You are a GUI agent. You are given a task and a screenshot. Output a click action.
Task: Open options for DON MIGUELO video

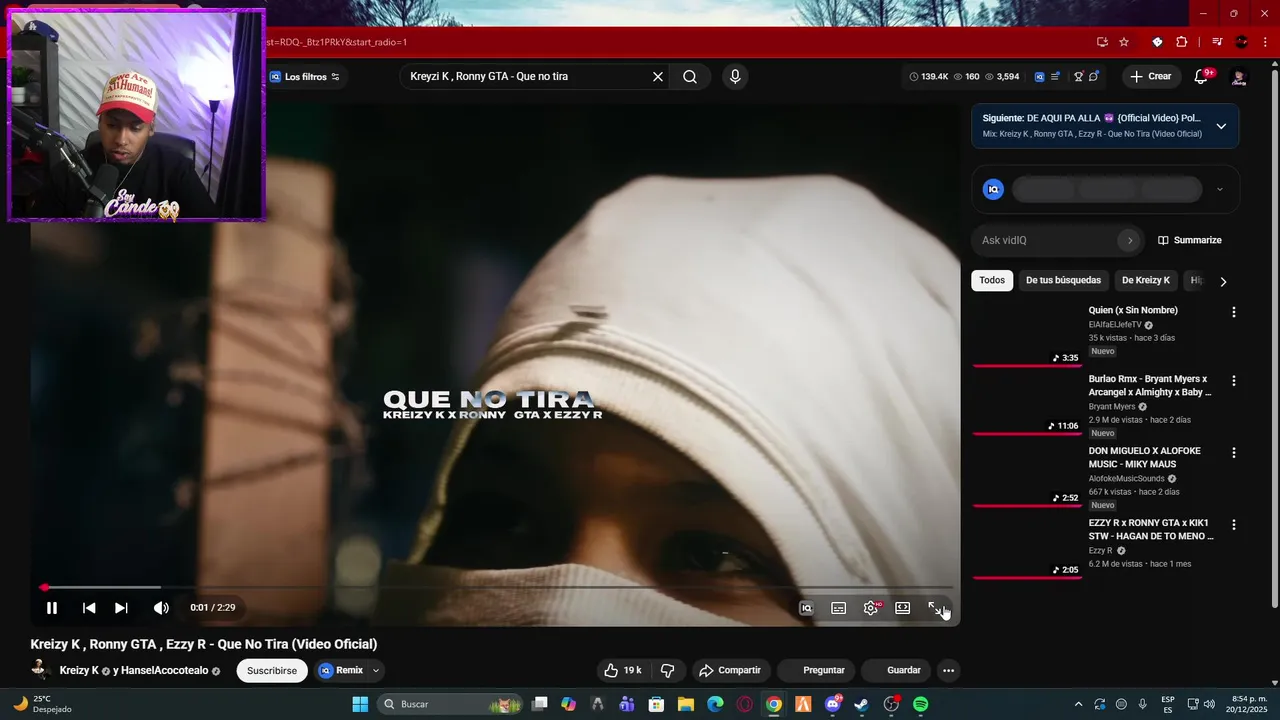(1234, 453)
